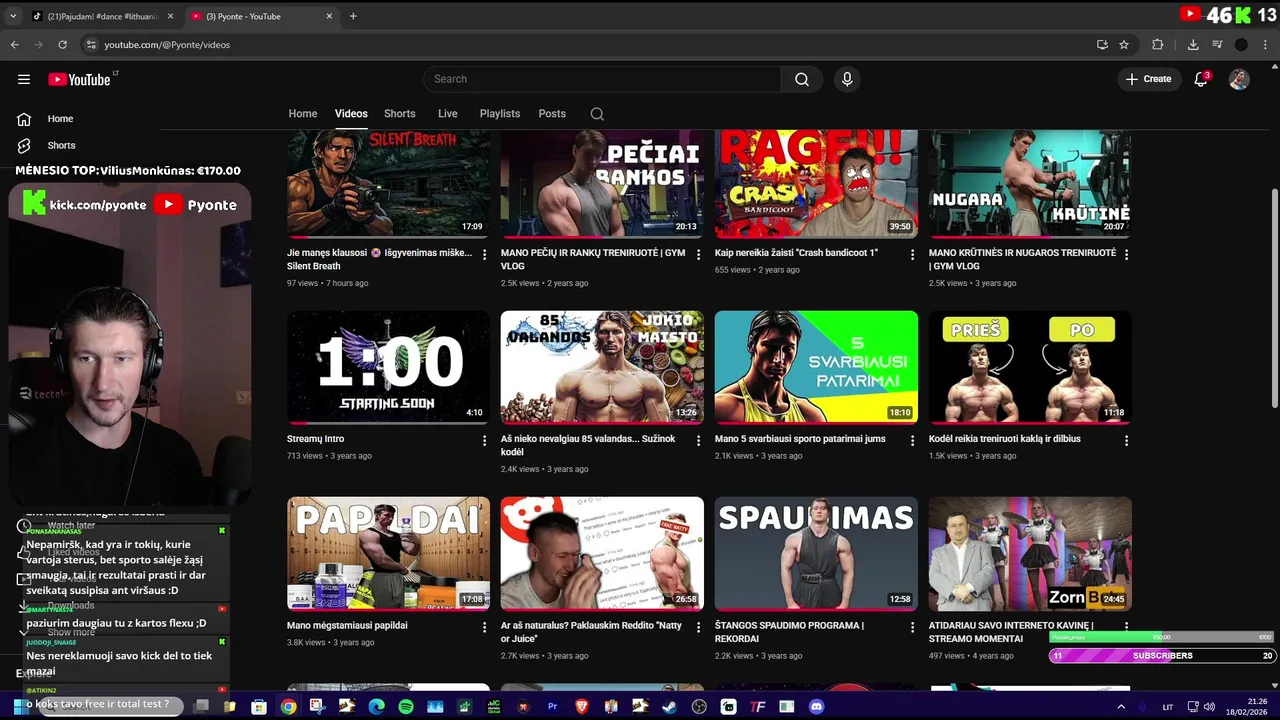Open Chrome three-dot menu

(1265, 45)
